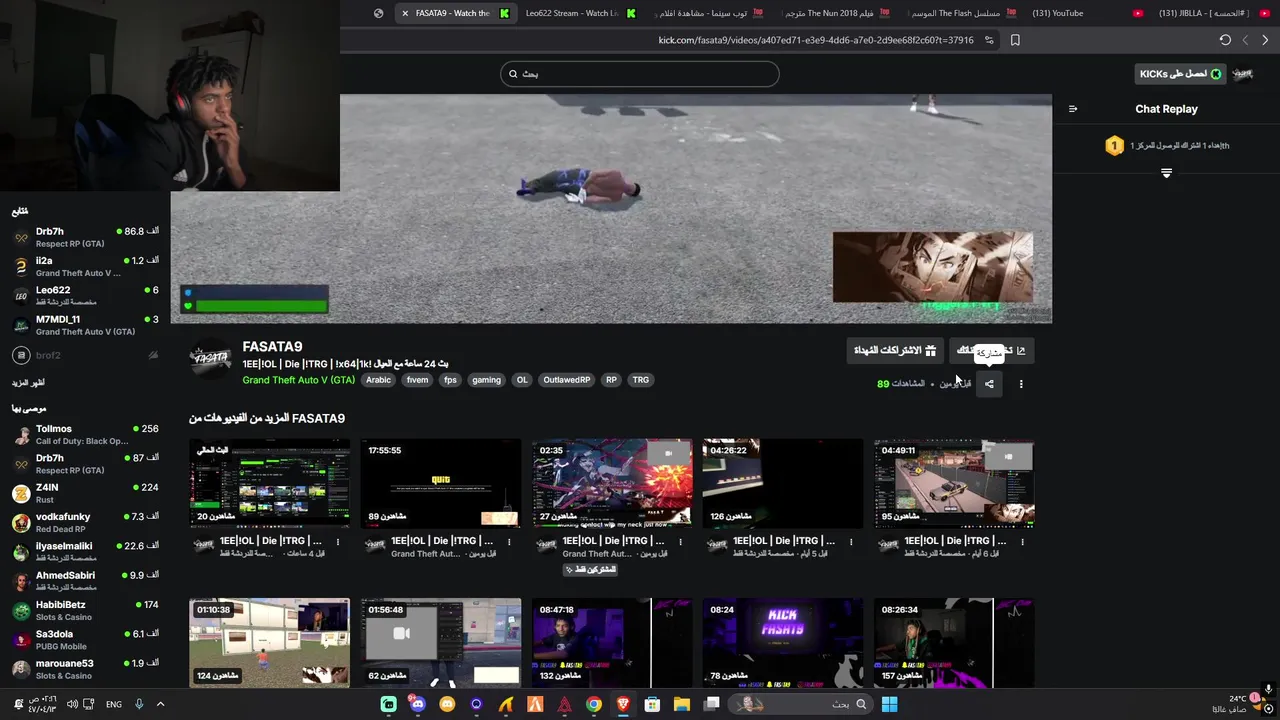Select the Arabic tag
Screen dimensions: 1280x720
pos(378,380)
